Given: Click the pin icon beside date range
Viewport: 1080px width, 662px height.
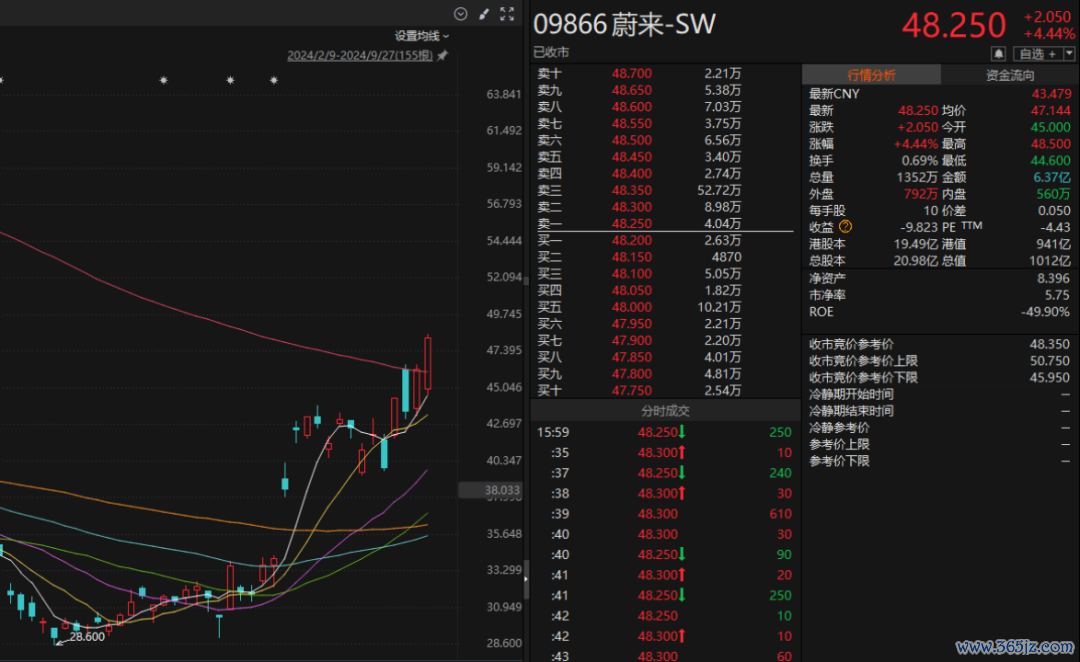Looking at the screenshot, I should pos(442,55).
